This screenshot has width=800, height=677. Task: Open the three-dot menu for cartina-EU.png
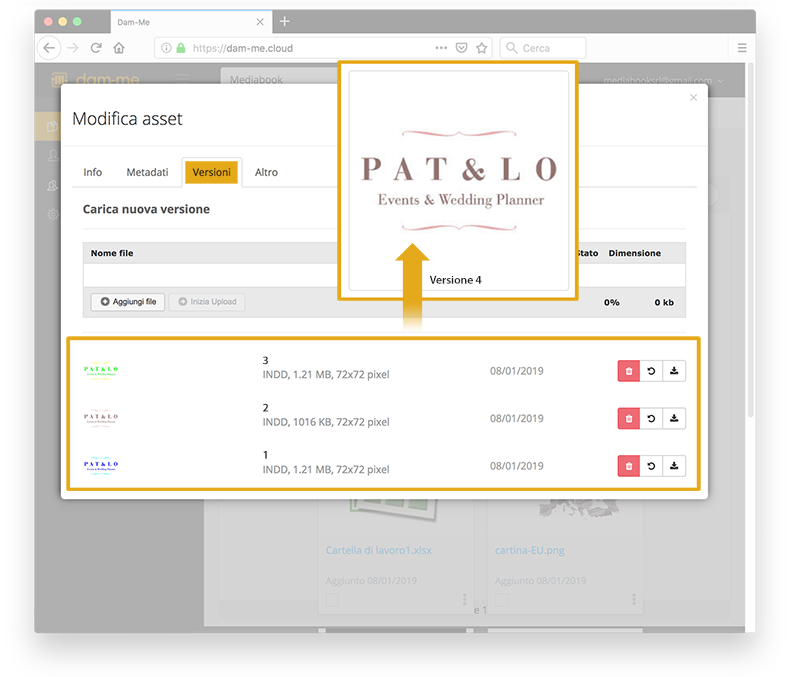[633, 600]
